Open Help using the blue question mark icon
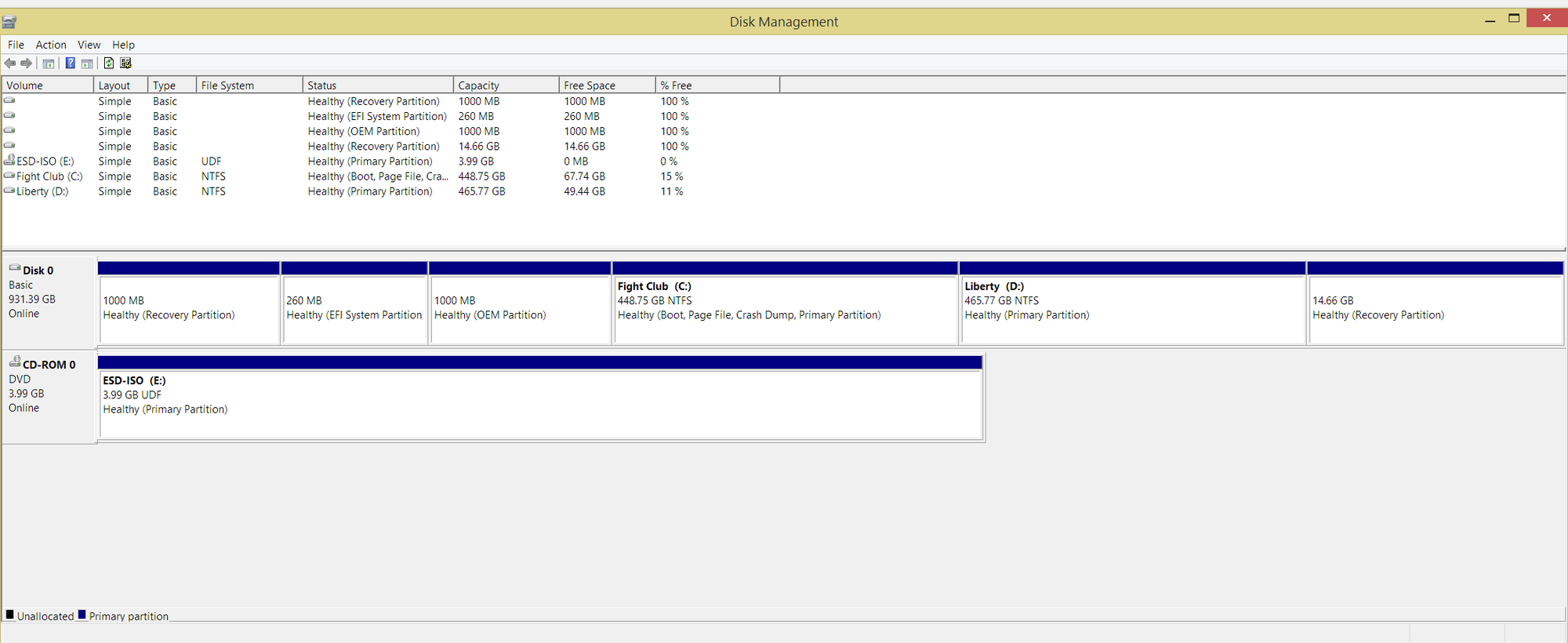 [x=71, y=64]
